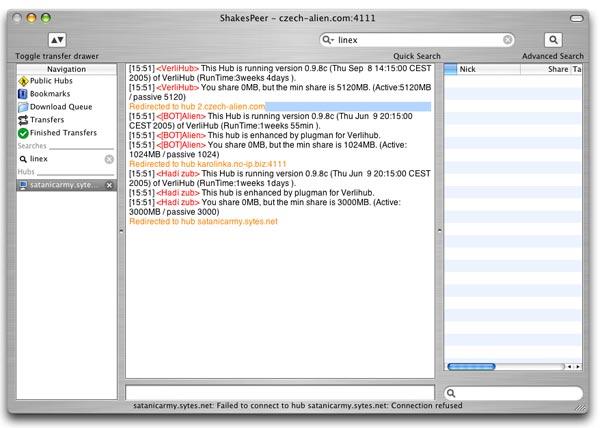
Task: Click the Bookmarks book icon
Action: coord(23,94)
